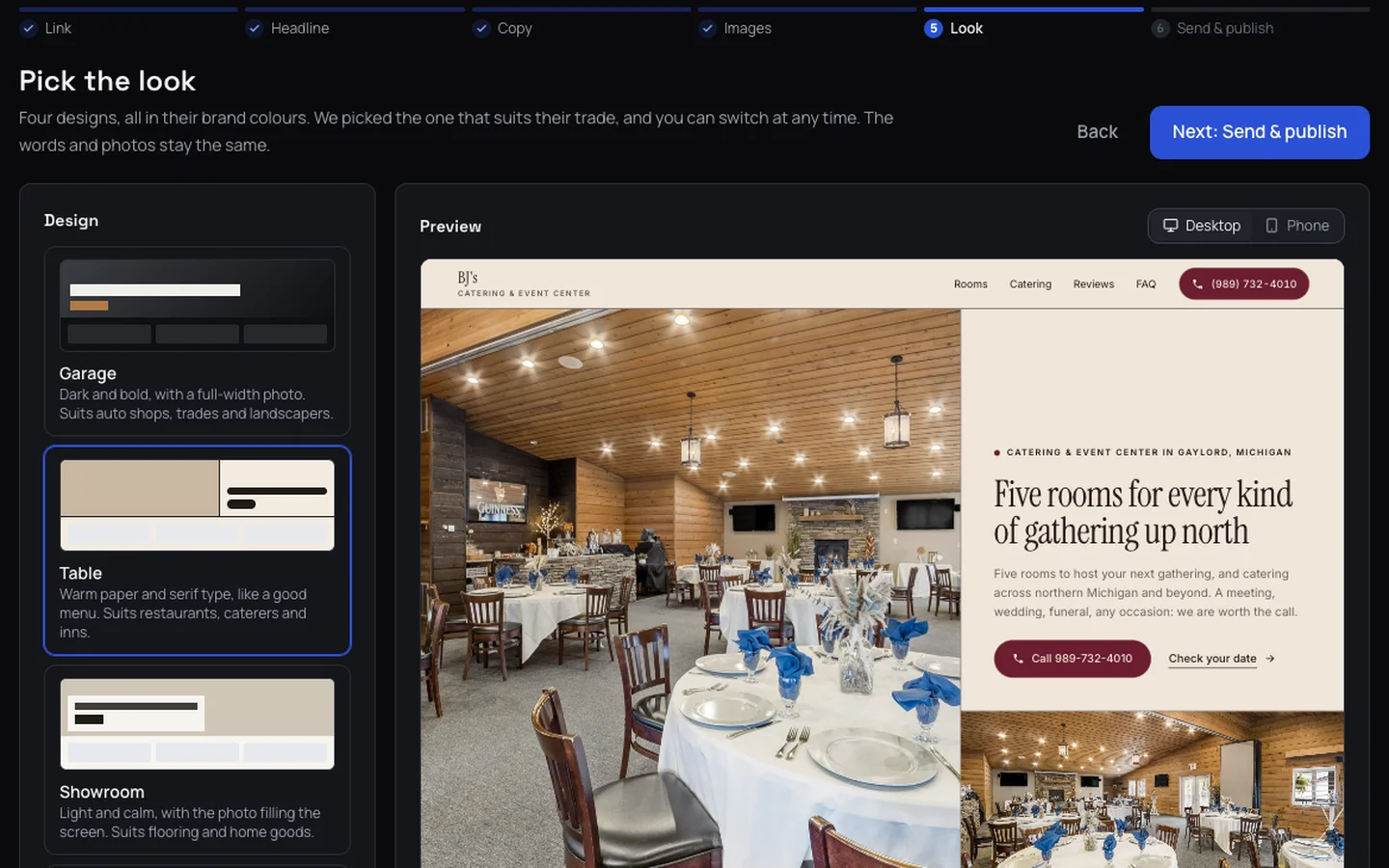Click the arrow icon beside Check your date
1389x868 pixels.
[x=1270, y=659]
